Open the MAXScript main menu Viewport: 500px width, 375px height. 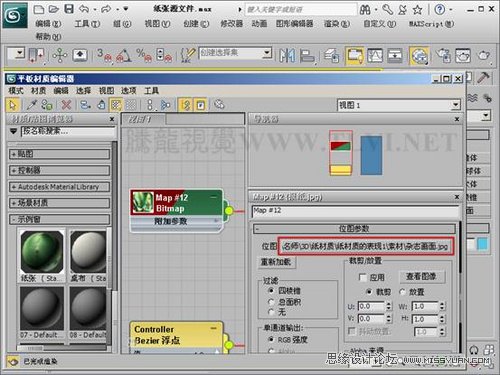(x=431, y=24)
